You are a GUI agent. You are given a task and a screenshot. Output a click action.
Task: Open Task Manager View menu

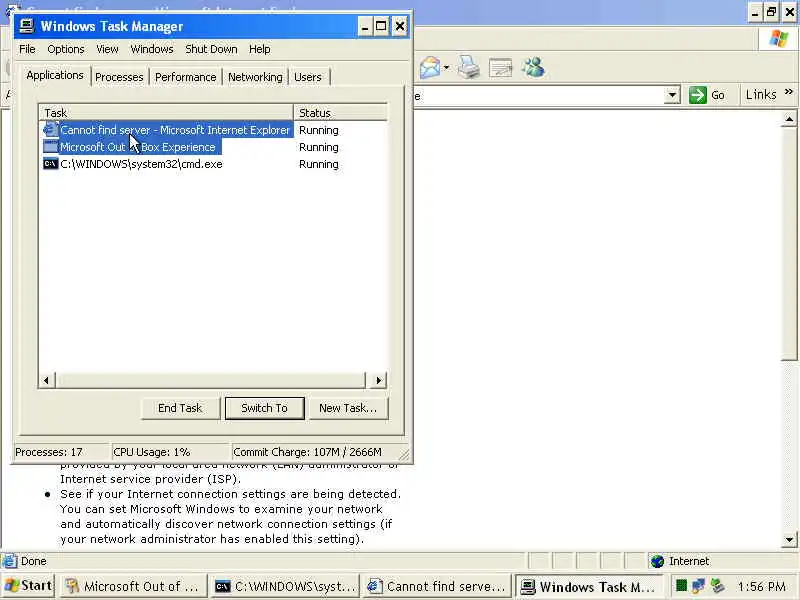point(107,49)
